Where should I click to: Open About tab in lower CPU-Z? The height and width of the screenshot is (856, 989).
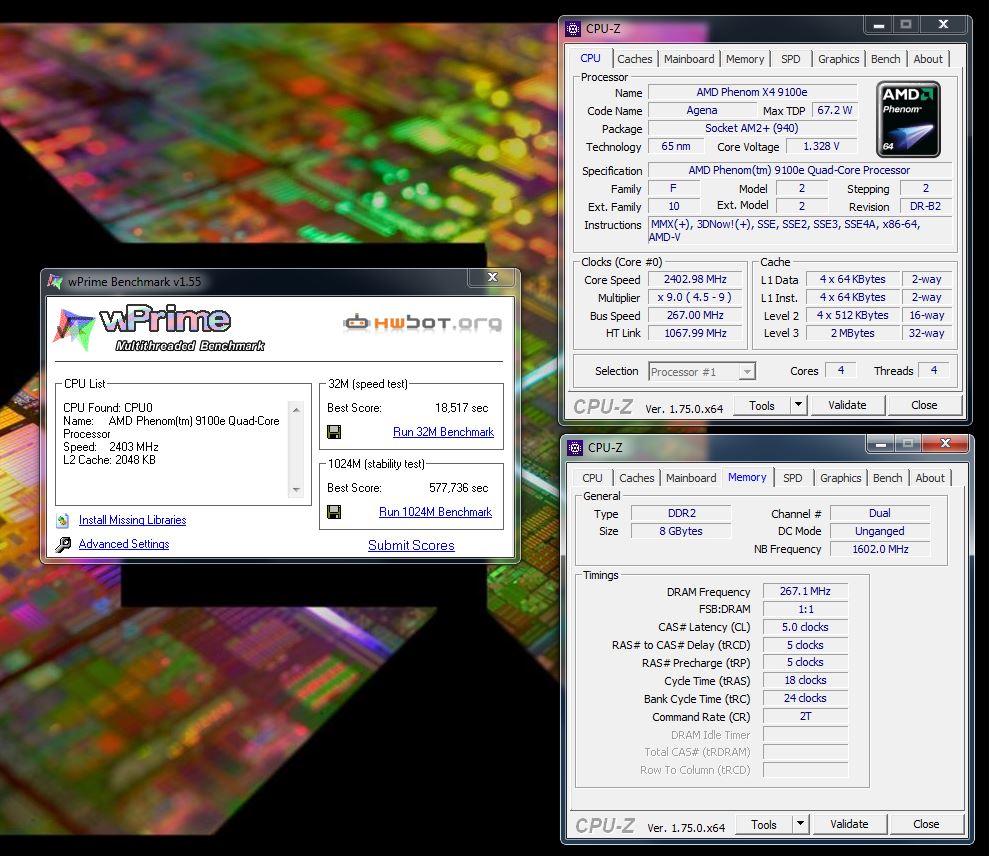[x=930, y=478]
